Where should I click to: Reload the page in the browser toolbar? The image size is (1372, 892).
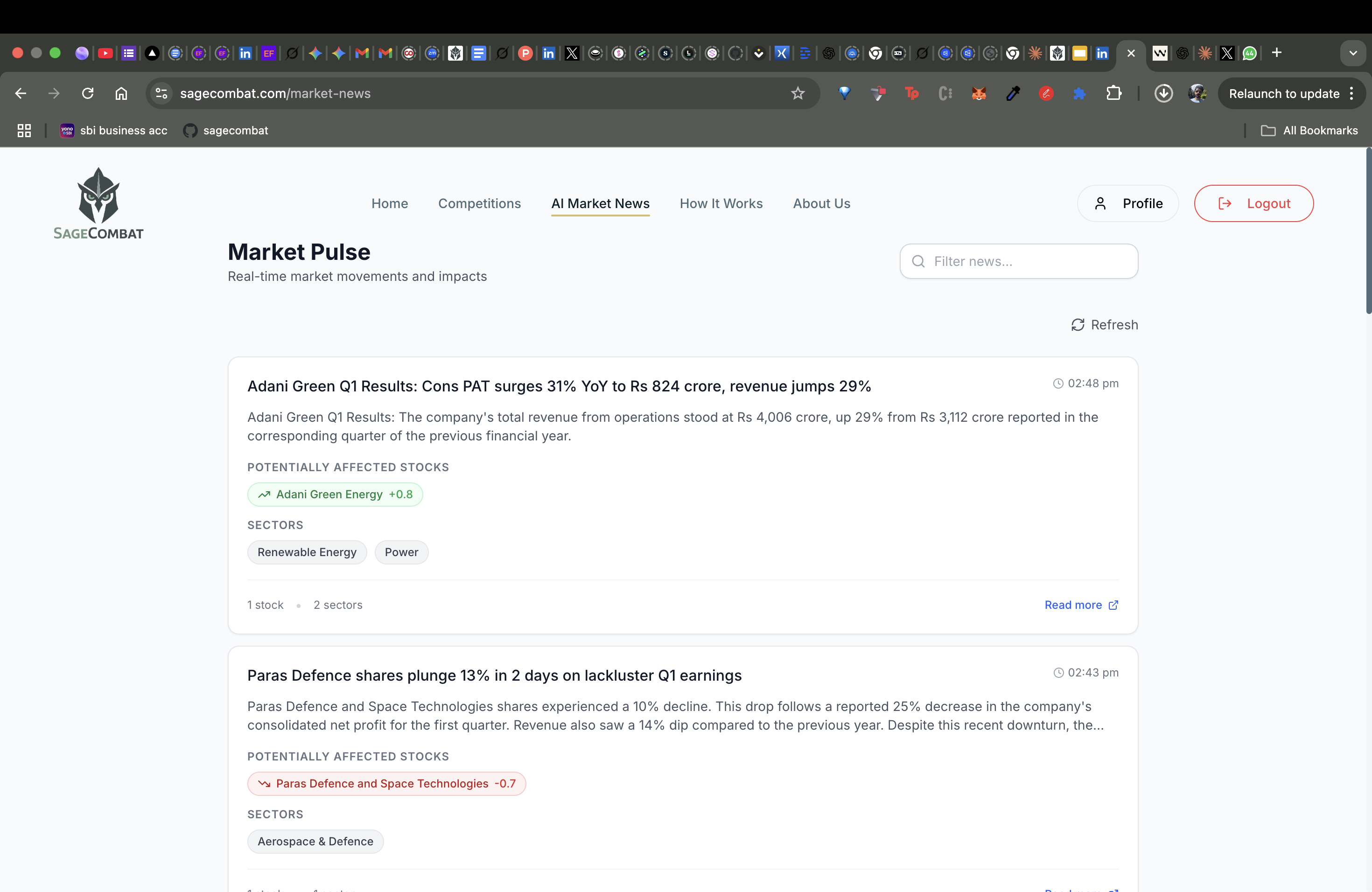point(88,93)
